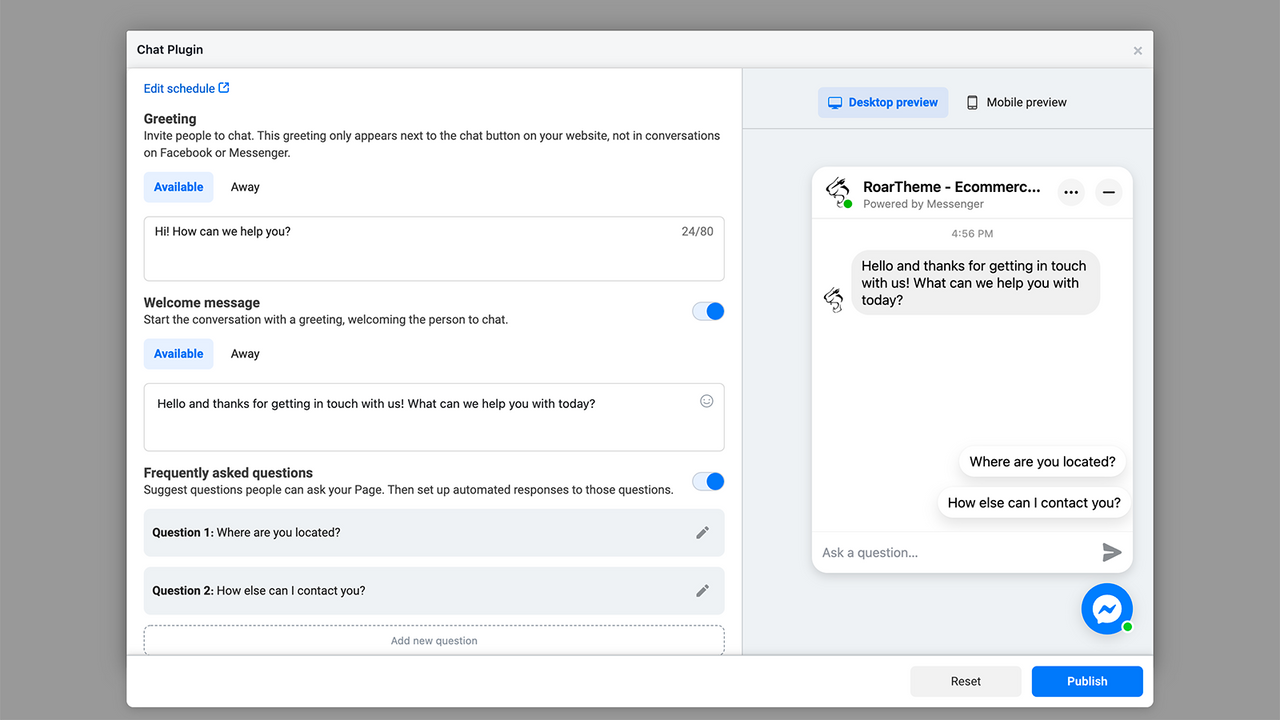
Task: Open the emoji picker in the welcome message field
Action: [706, 400]
